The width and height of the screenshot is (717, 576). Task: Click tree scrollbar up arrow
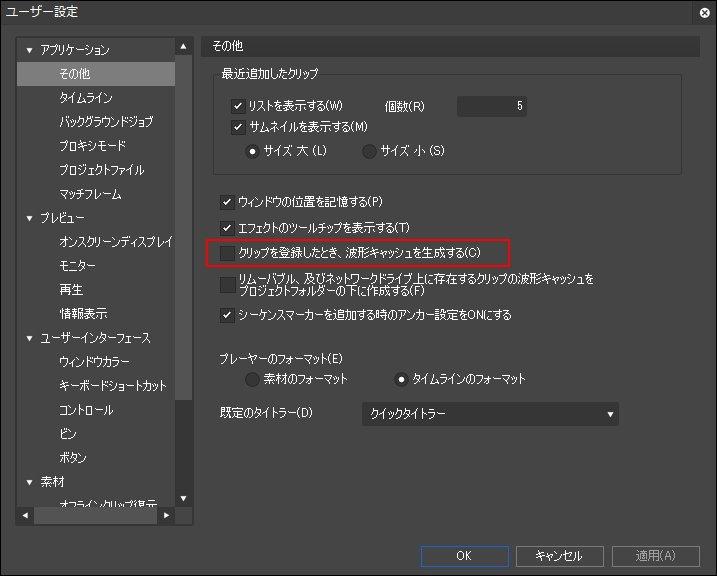coord(183,46)
